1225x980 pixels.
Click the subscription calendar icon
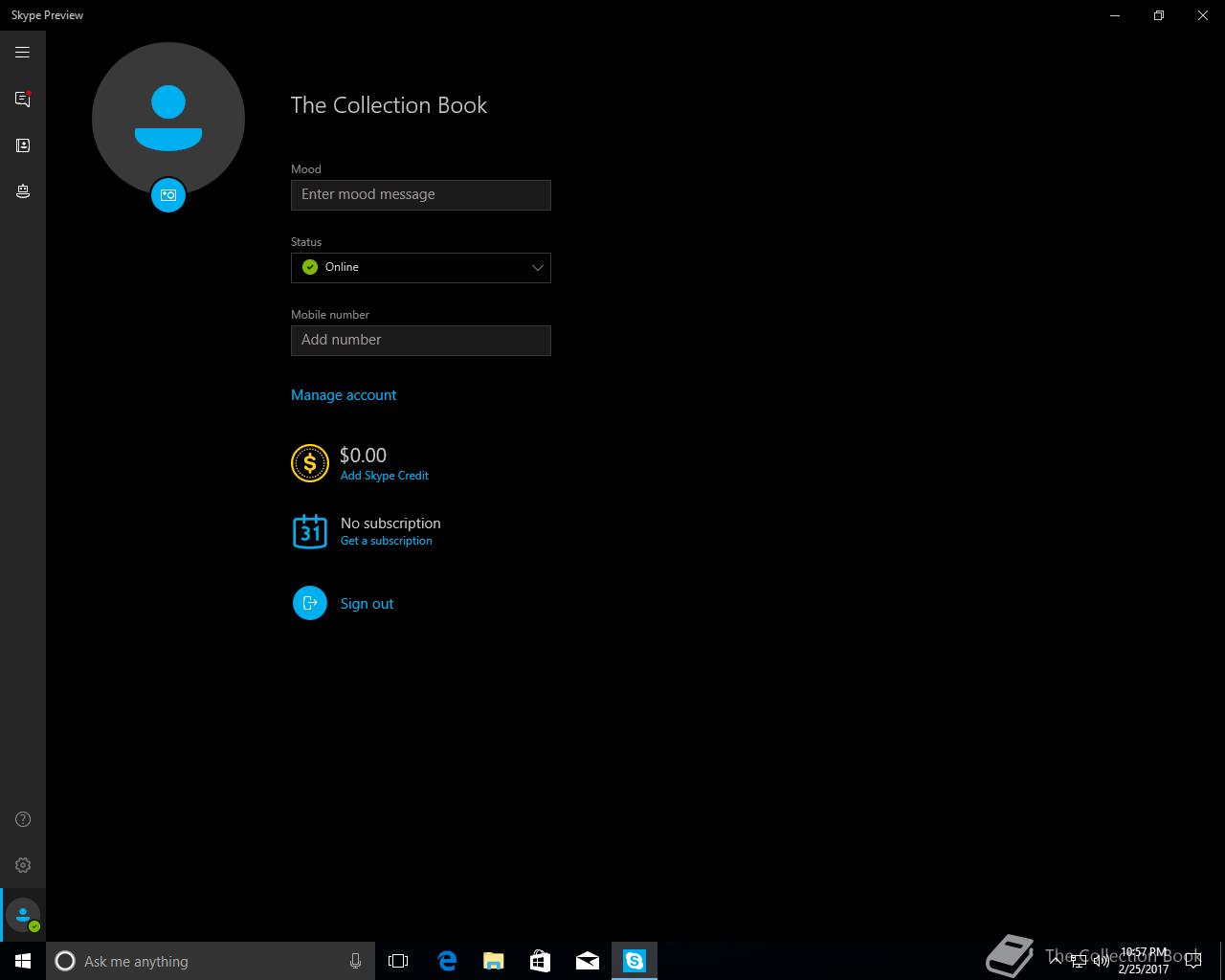click(x=310, y=531)
